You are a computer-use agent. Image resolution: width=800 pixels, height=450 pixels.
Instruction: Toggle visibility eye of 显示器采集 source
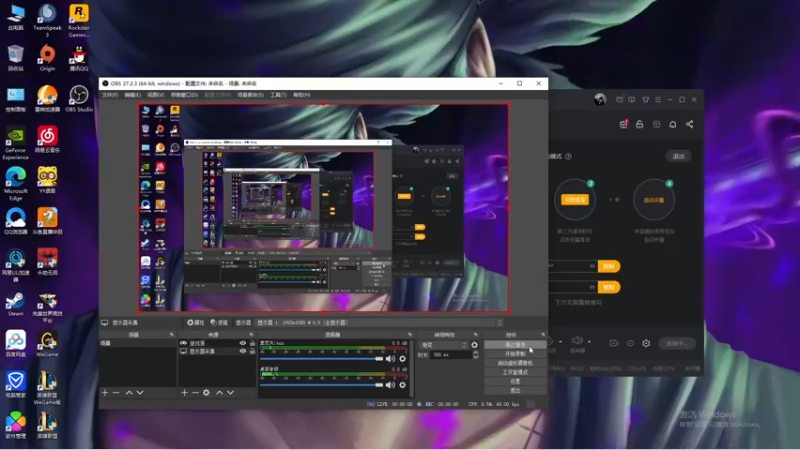coord(243,351)
